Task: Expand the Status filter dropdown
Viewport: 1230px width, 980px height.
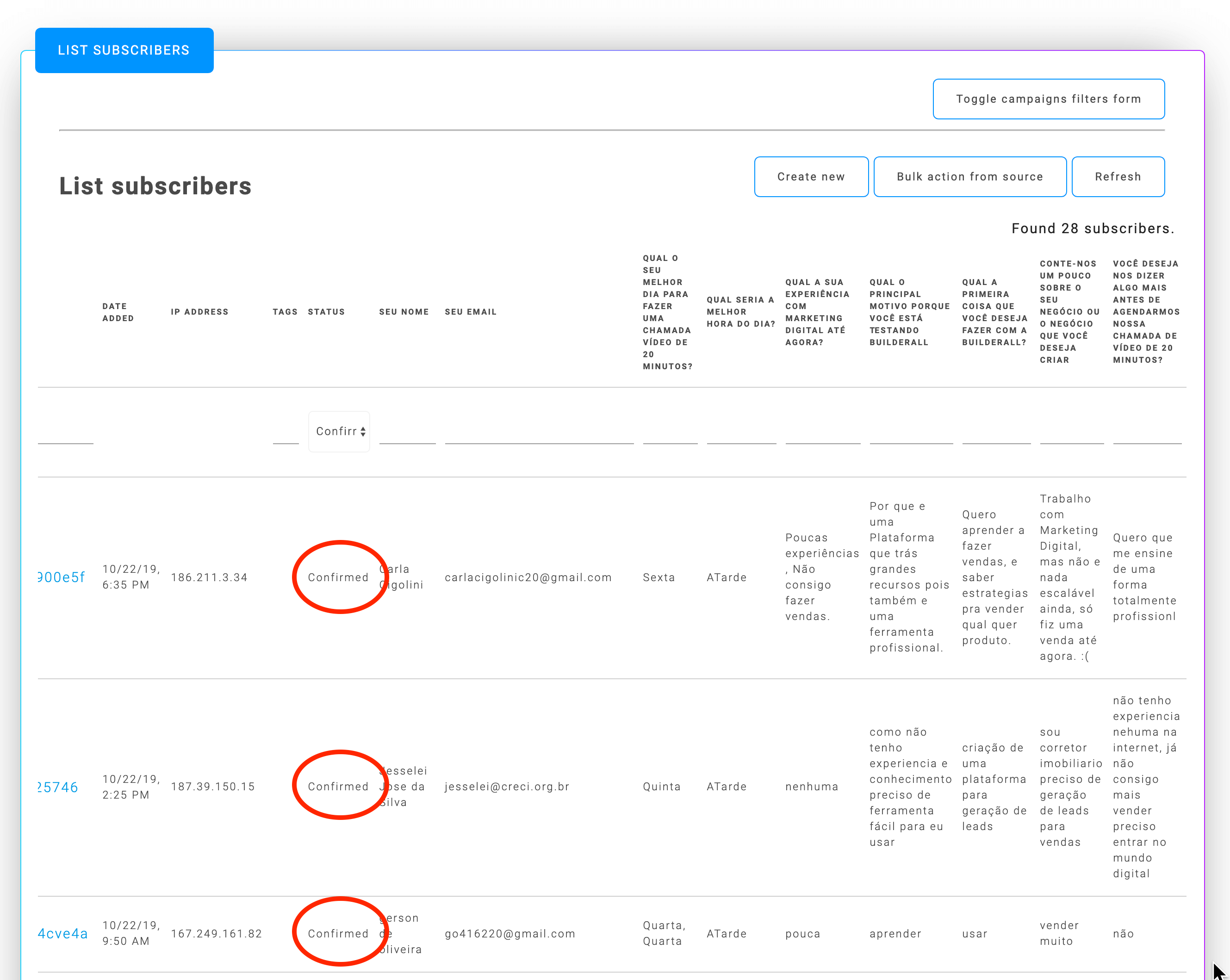Action: pos(340,431)
